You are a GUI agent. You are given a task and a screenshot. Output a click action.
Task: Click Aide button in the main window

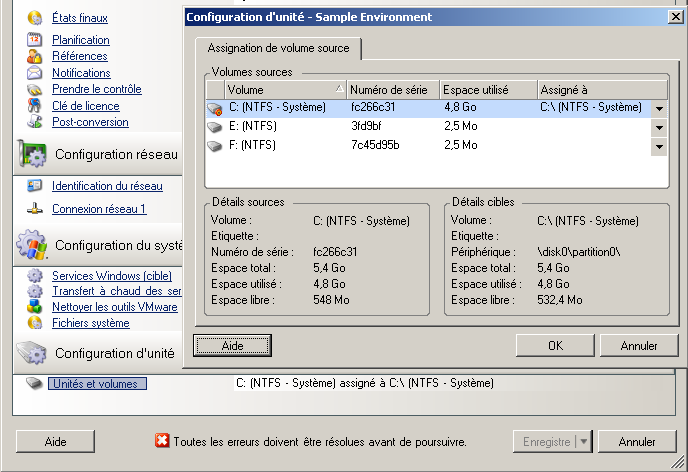[x=55, y=441]
